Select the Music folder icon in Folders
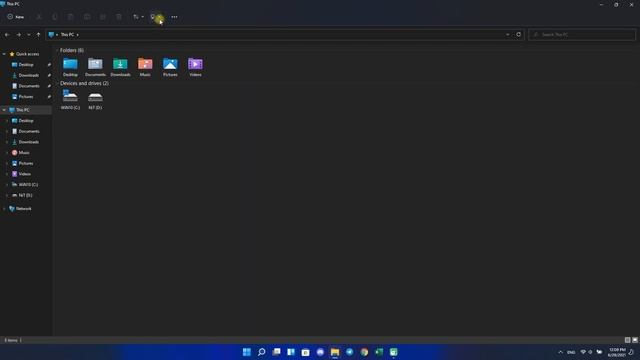This screenshot has width=640, height=360. coord(145,67)
